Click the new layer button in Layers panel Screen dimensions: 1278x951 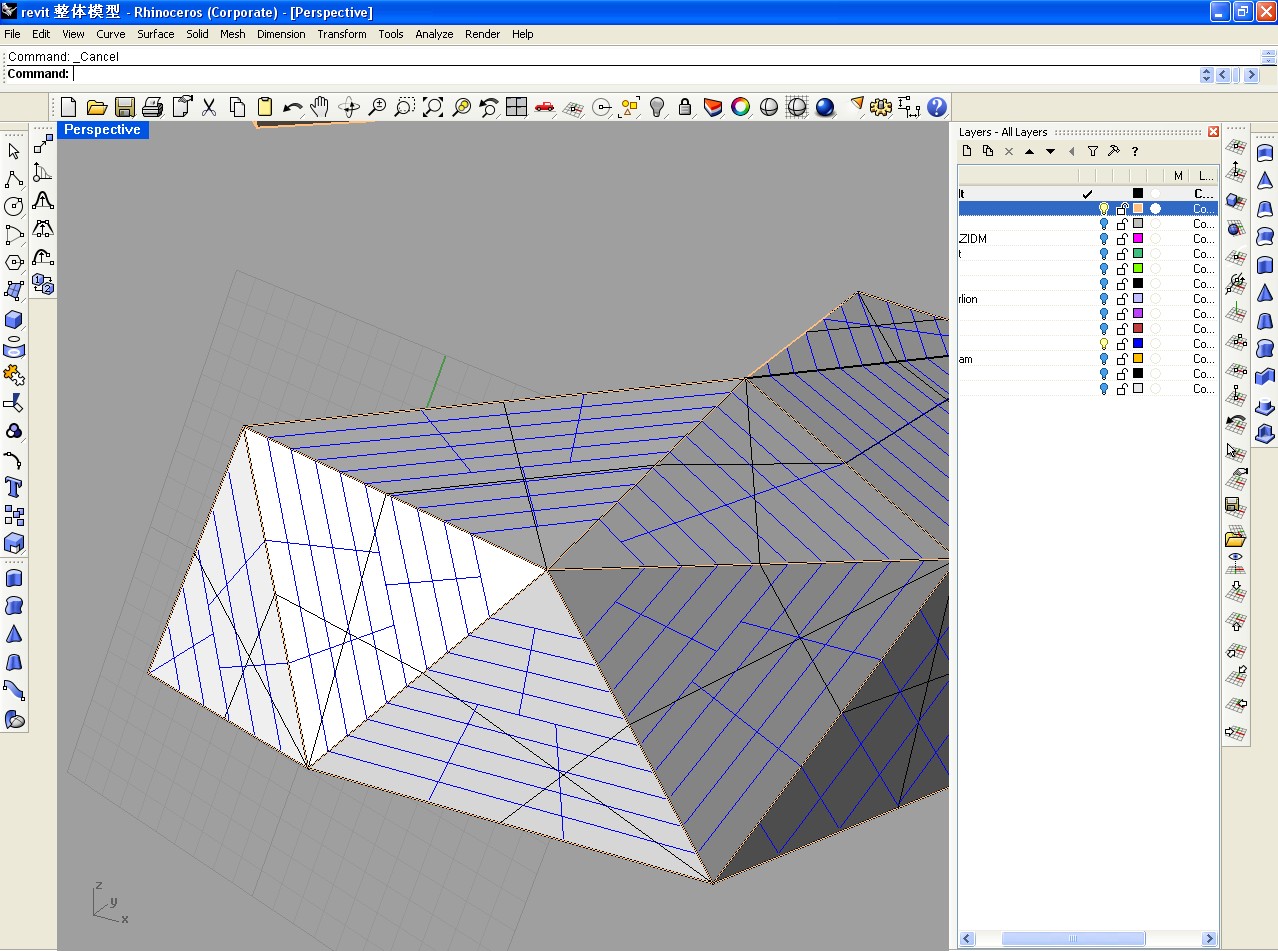point(967,152)
